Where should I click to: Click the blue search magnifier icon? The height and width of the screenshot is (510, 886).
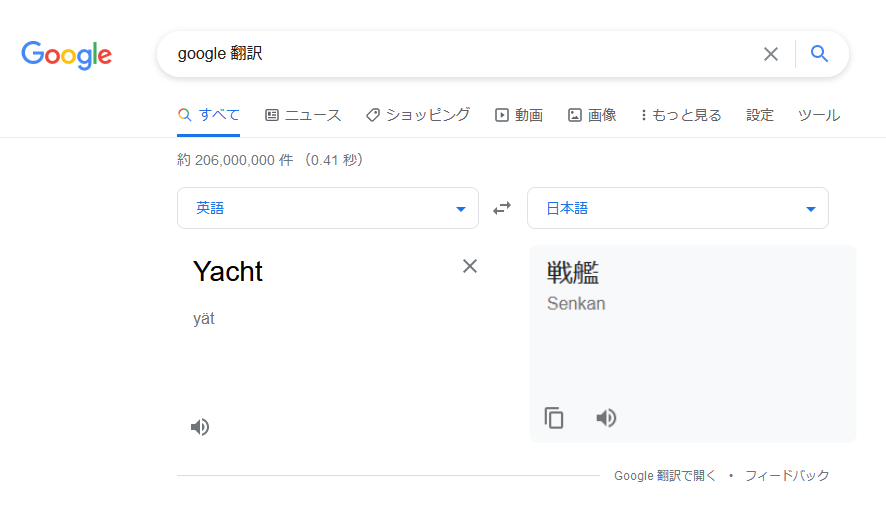[819, 54]
